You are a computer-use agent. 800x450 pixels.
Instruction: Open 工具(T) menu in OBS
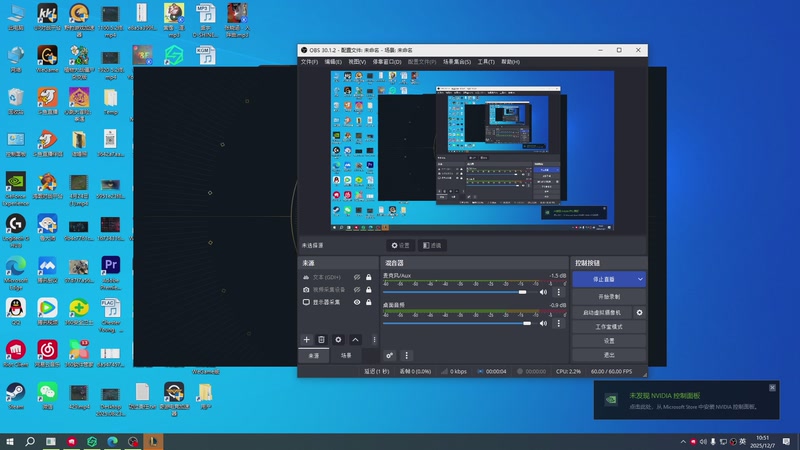point(486,62)
